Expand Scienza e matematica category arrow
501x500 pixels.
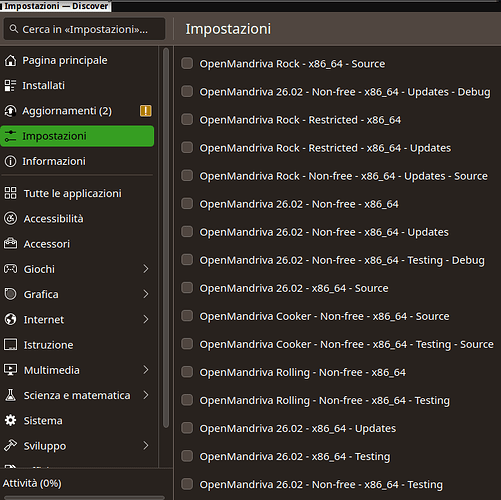pos(146,395)
